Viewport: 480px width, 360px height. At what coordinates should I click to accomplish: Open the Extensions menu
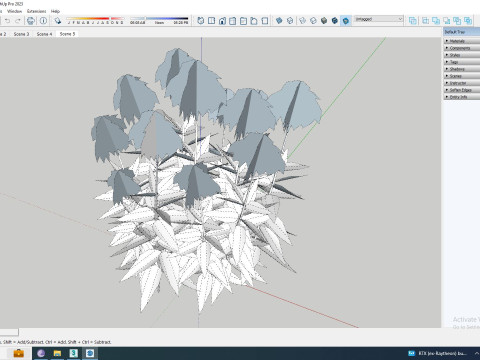click(x=37, y=11)
